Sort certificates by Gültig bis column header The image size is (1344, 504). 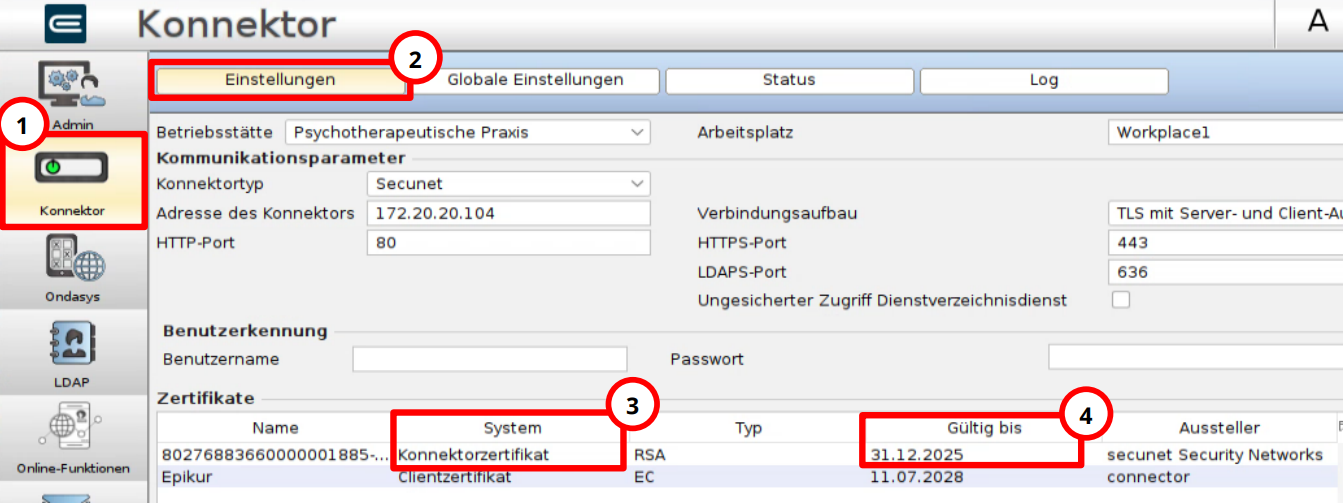[x=984, y=428]
